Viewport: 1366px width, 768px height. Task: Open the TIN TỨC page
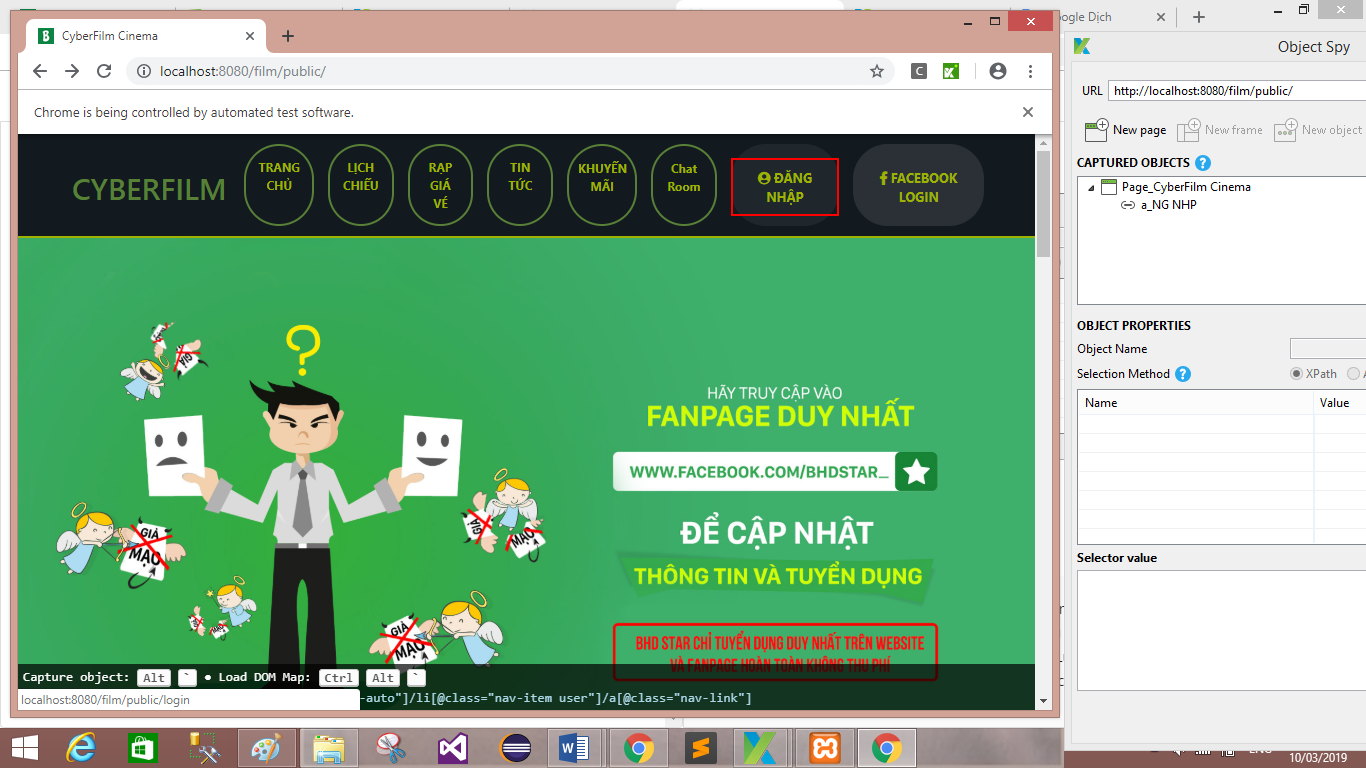click(520, 185)
